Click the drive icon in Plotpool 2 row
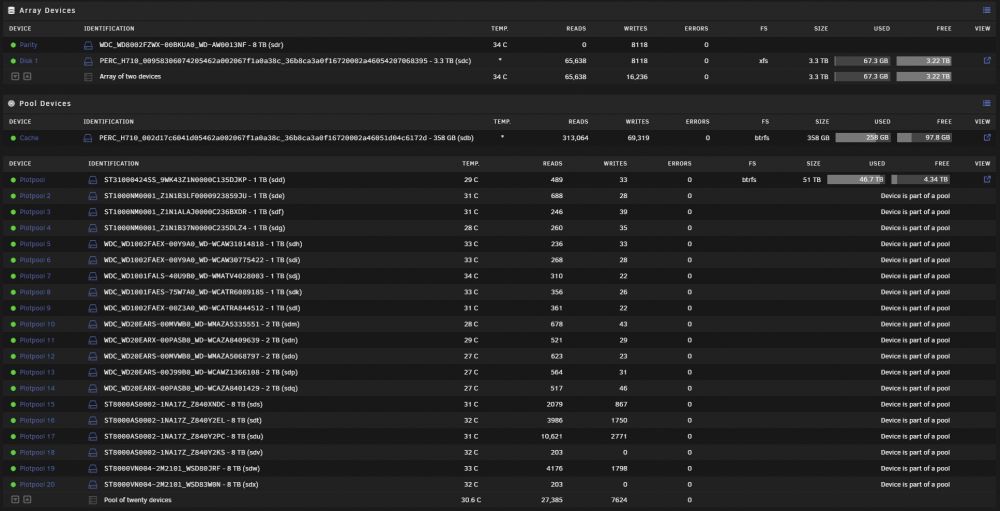 coord(92,196)
